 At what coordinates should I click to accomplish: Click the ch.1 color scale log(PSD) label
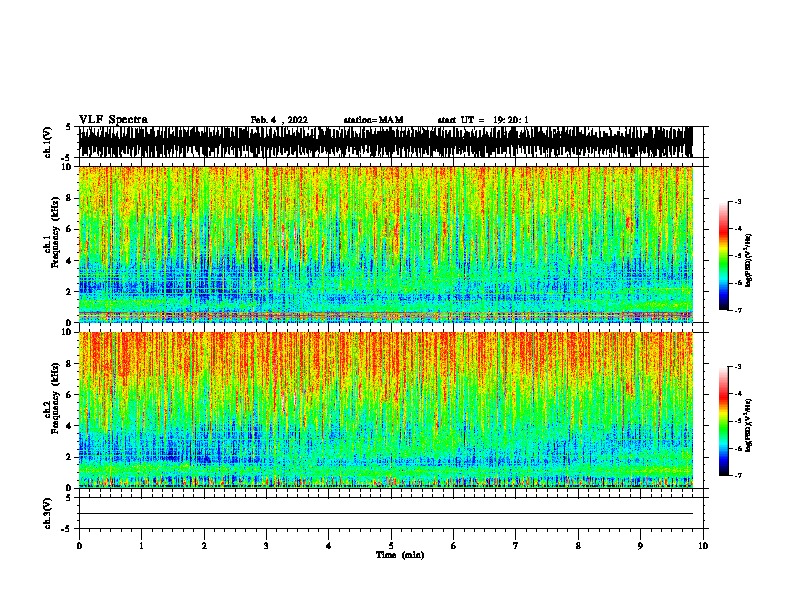tap(749, 260)
